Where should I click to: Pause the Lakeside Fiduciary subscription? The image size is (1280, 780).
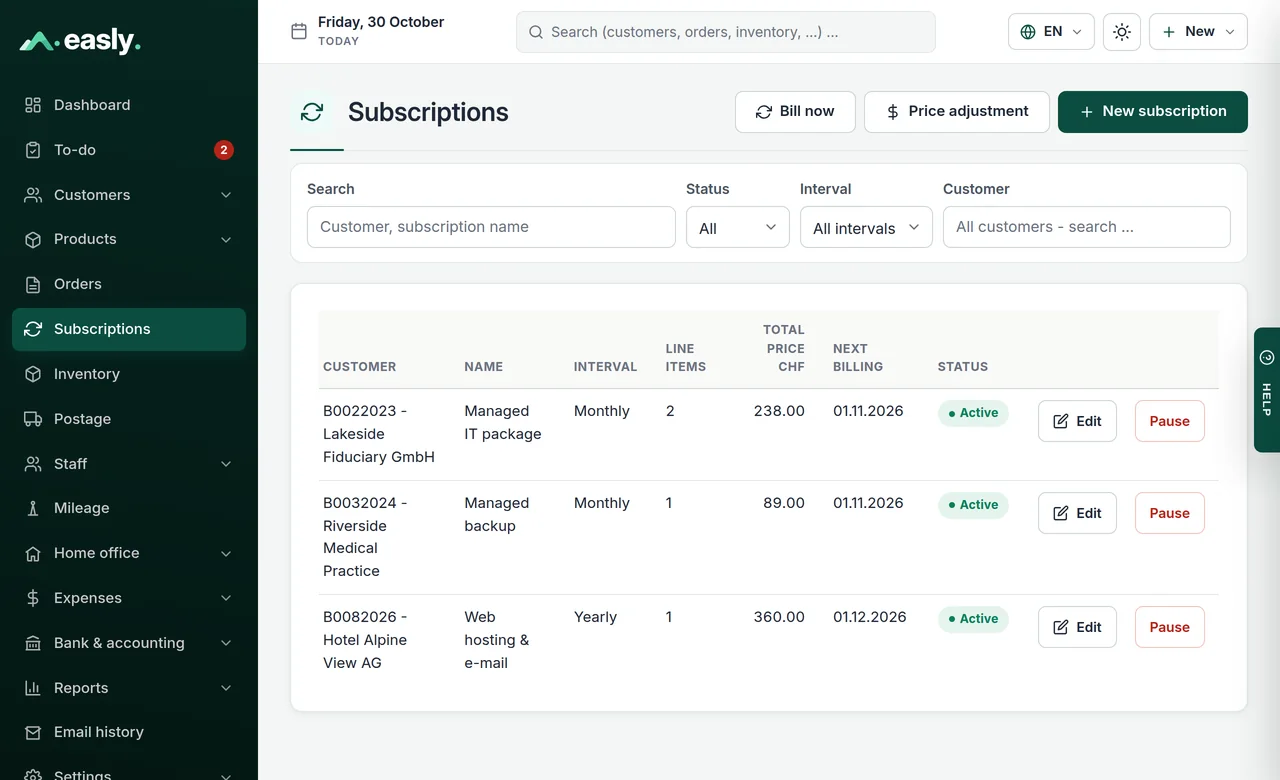1170,421
